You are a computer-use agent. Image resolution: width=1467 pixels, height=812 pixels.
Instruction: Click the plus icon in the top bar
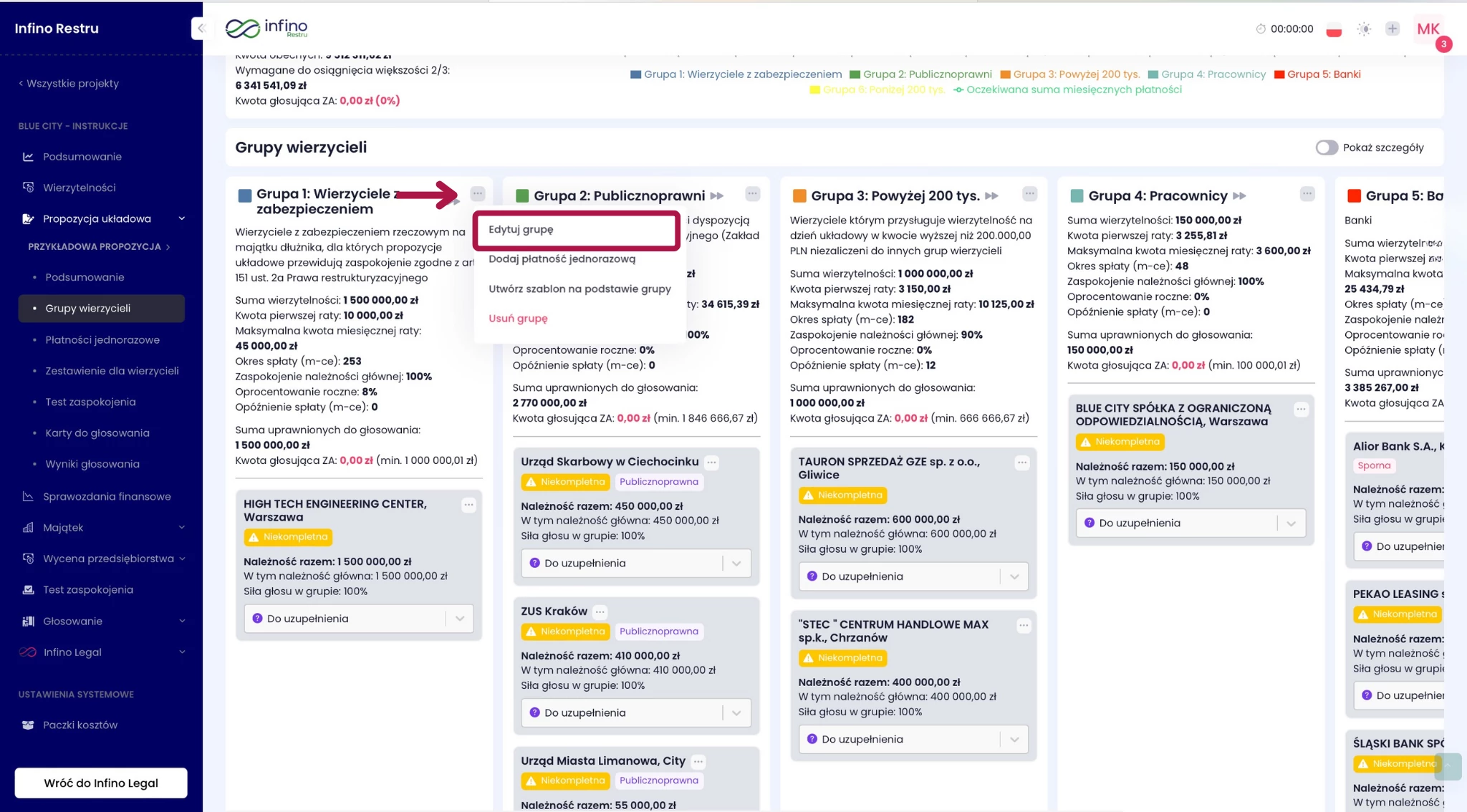tap(1392, 29)
